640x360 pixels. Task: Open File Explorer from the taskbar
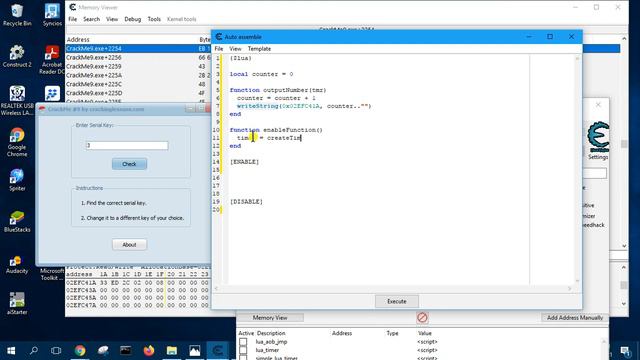pos(172,351)
